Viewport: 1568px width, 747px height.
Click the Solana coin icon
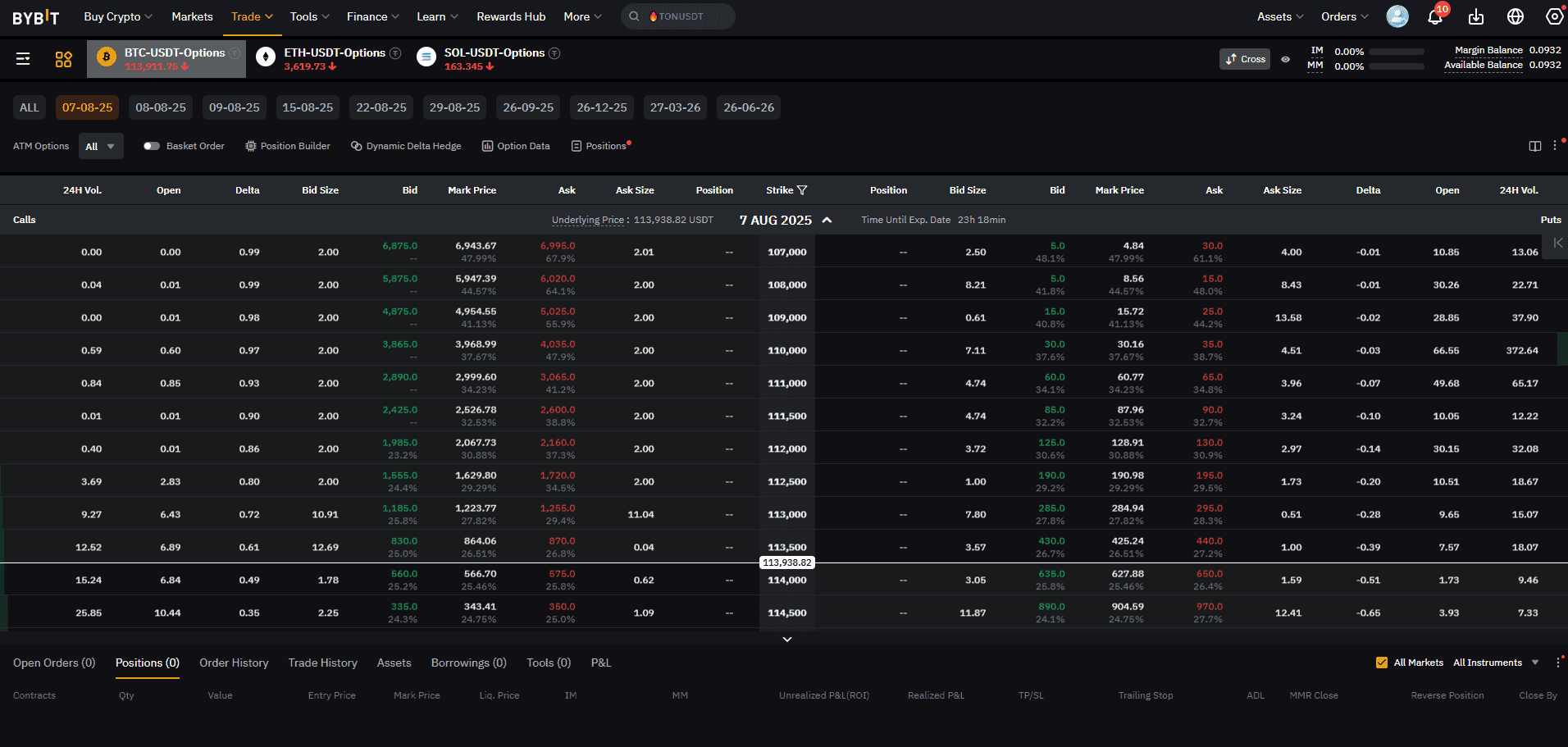coord(426,57)
